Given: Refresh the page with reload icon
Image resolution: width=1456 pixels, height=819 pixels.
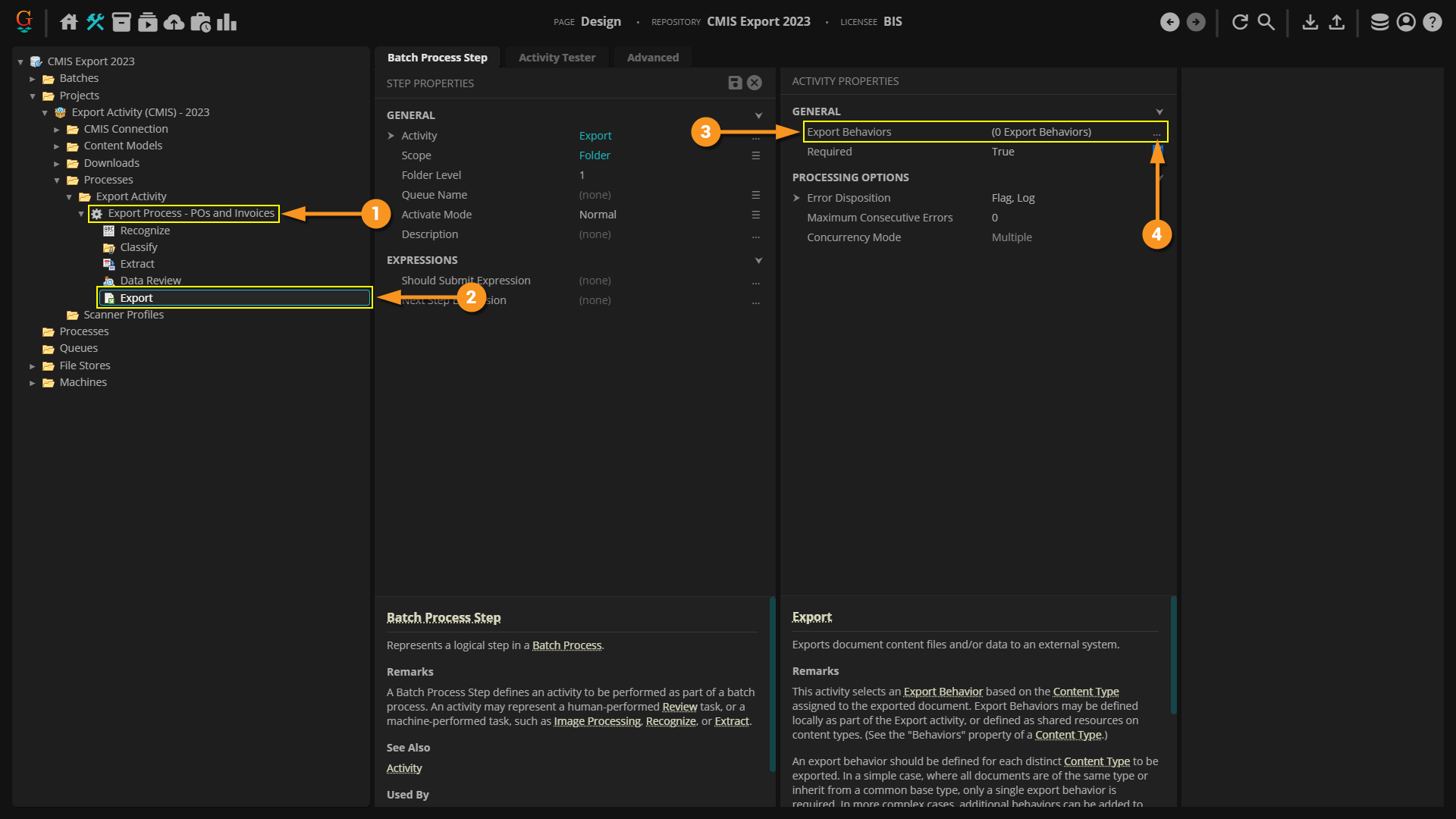Looking at the screenshot, I should coord(1240,22).
